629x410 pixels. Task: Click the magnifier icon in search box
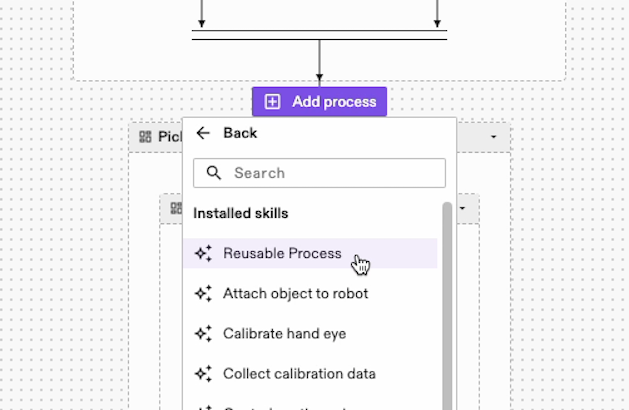(213, 173)
